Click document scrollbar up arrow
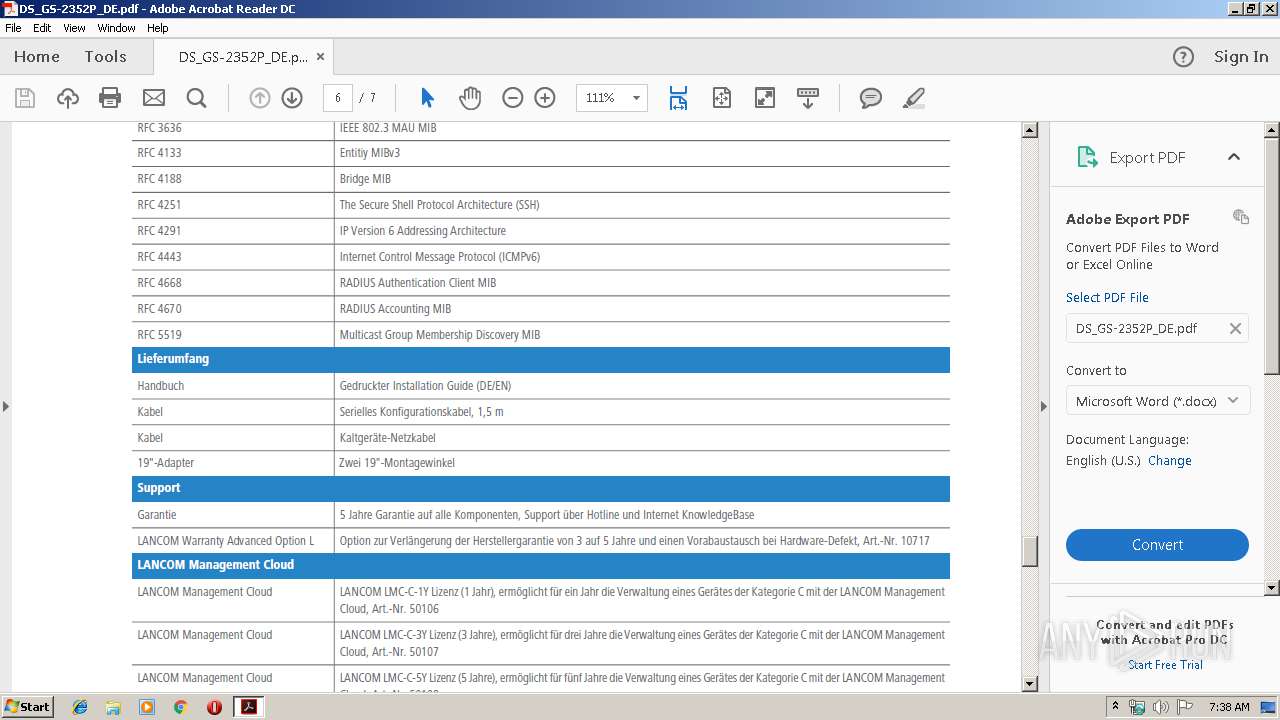Screen dimensions: 1280x720 tap(1029, 130)
